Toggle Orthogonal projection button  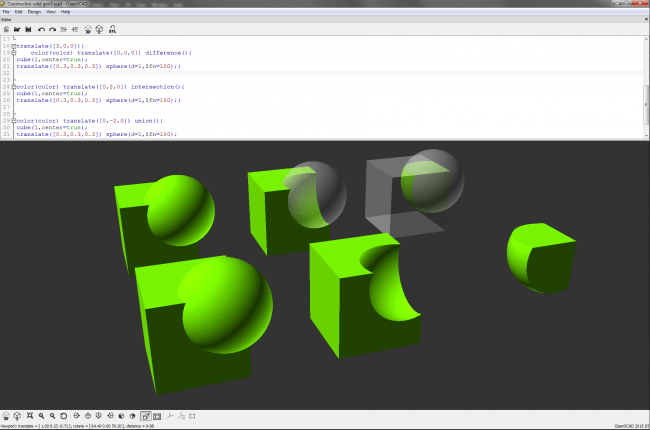coord(157,416)
